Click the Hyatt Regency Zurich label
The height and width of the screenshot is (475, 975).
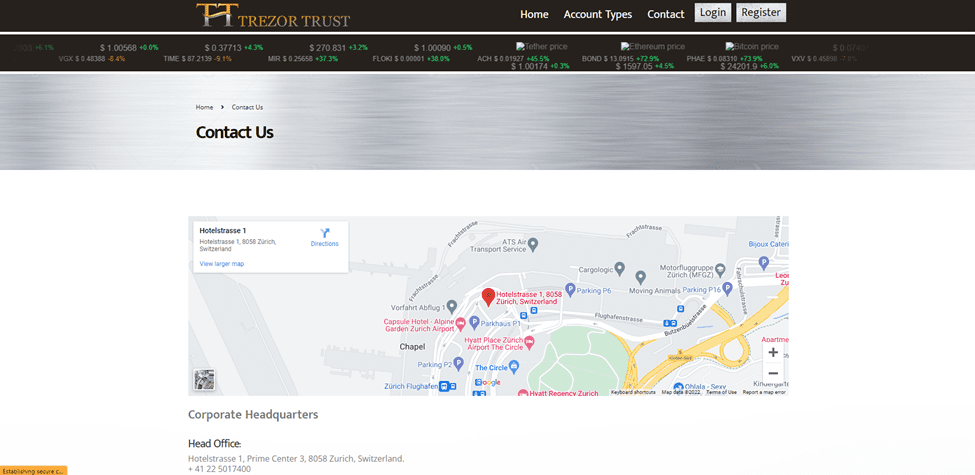(x=563, y=393)
